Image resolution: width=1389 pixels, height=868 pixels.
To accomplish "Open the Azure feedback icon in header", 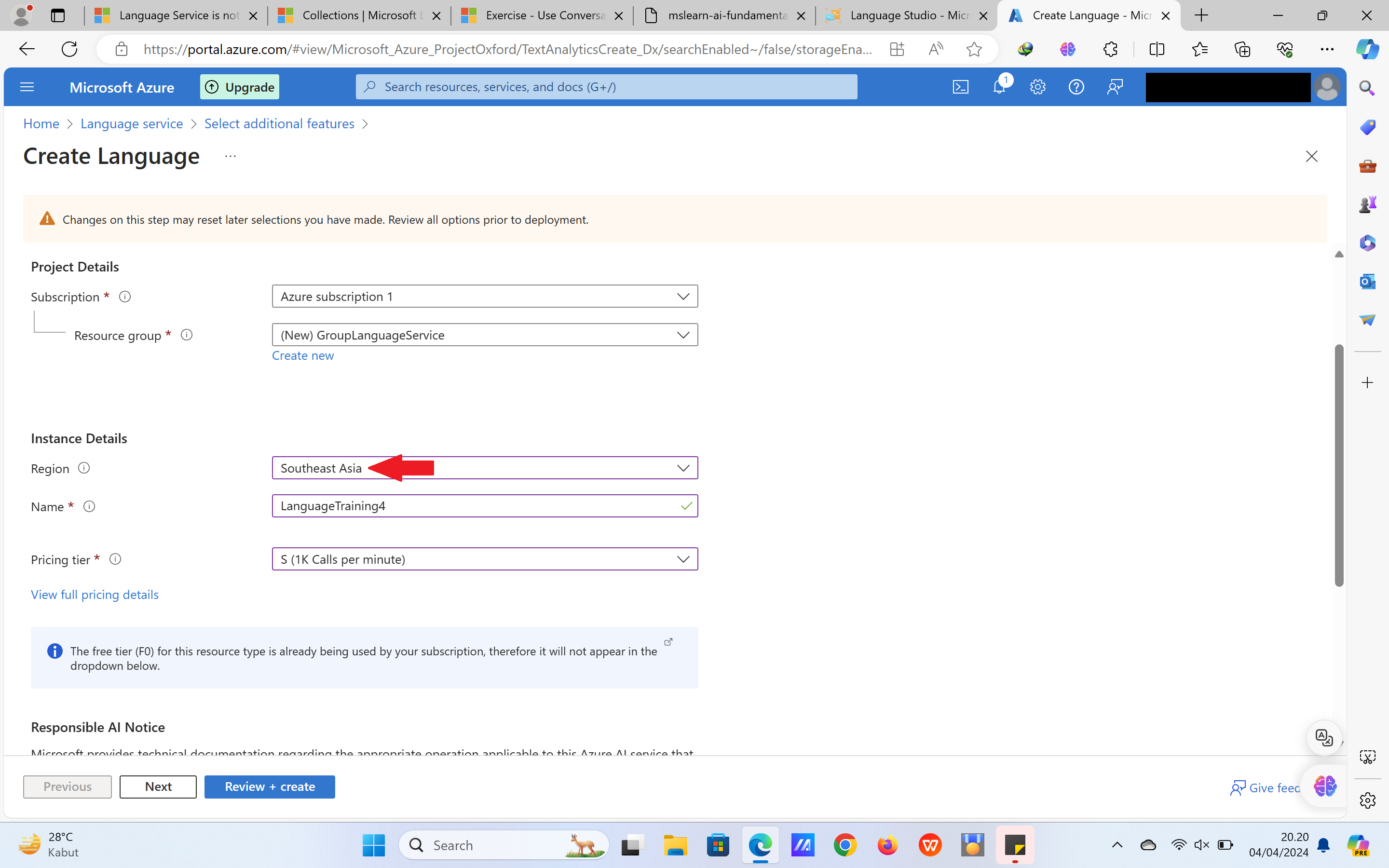I will tap(1115, 87).
